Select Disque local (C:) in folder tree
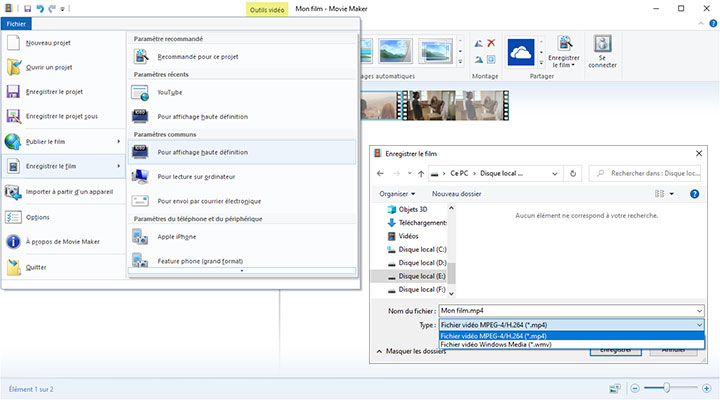Screen dimensions: 720x400 pyautogui.click(x=422, y=248)
